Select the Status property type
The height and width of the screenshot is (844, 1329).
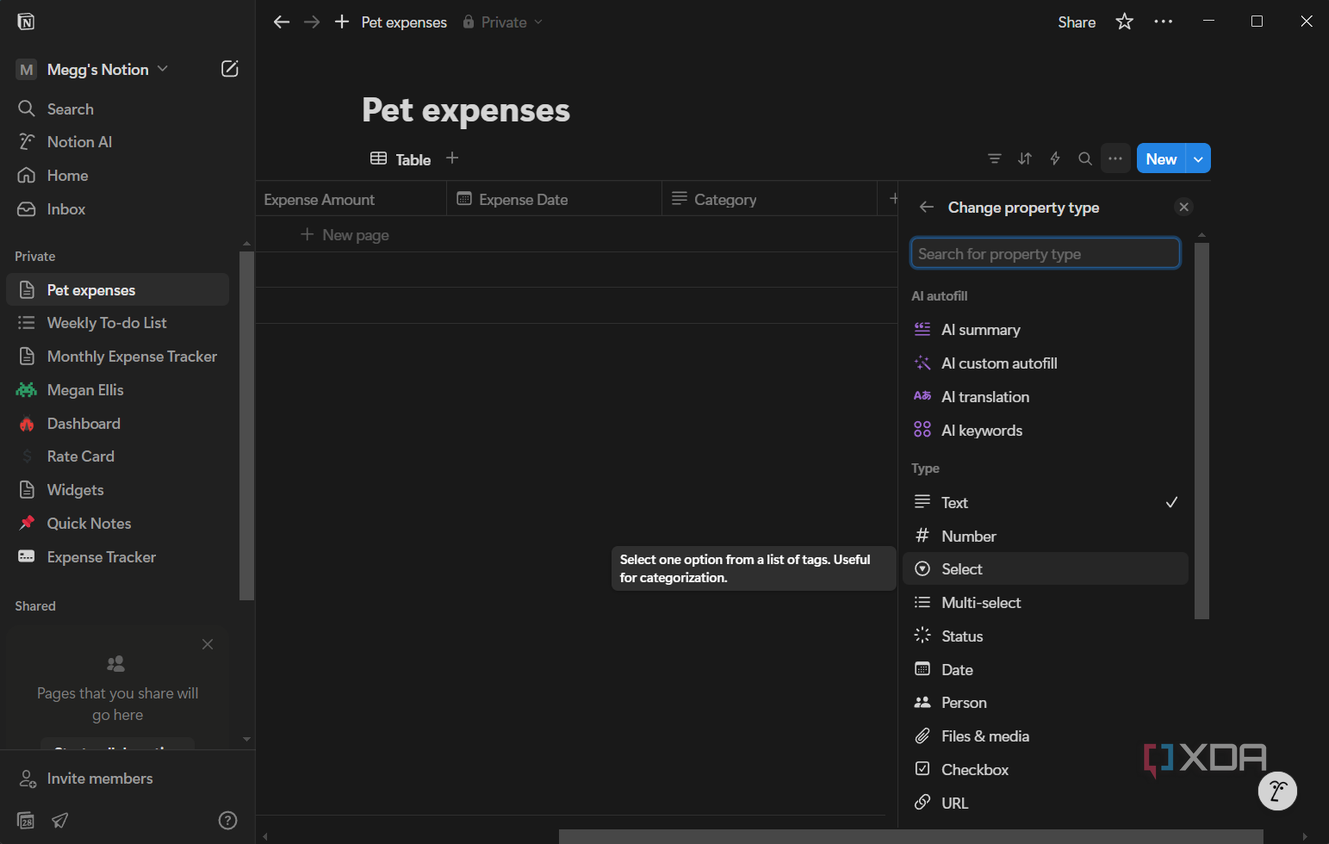click(x=1045, y=636)
